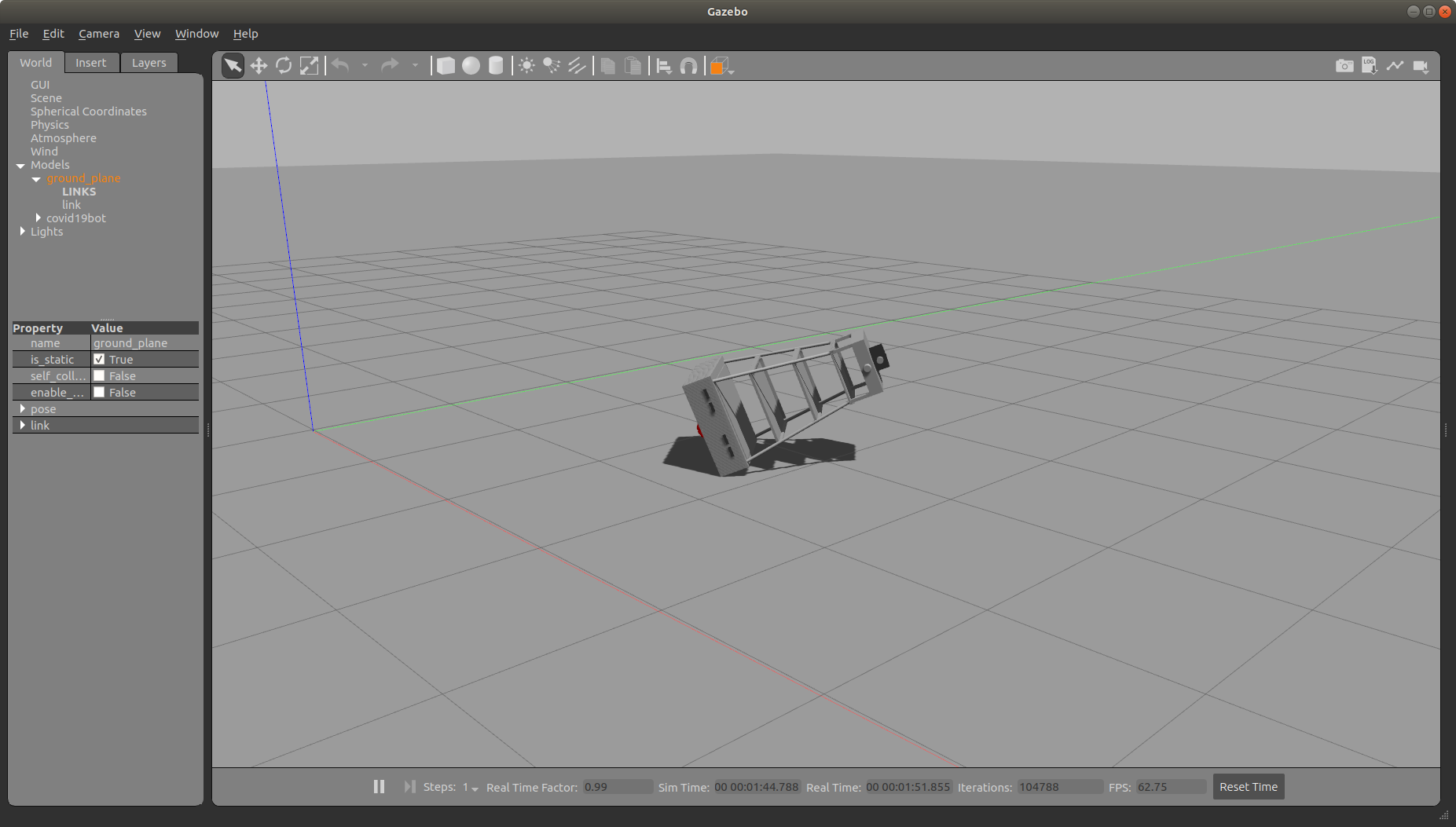Viewport: 1456px width, 827px height.
Task: Add a point light
Action: (526, 66)
